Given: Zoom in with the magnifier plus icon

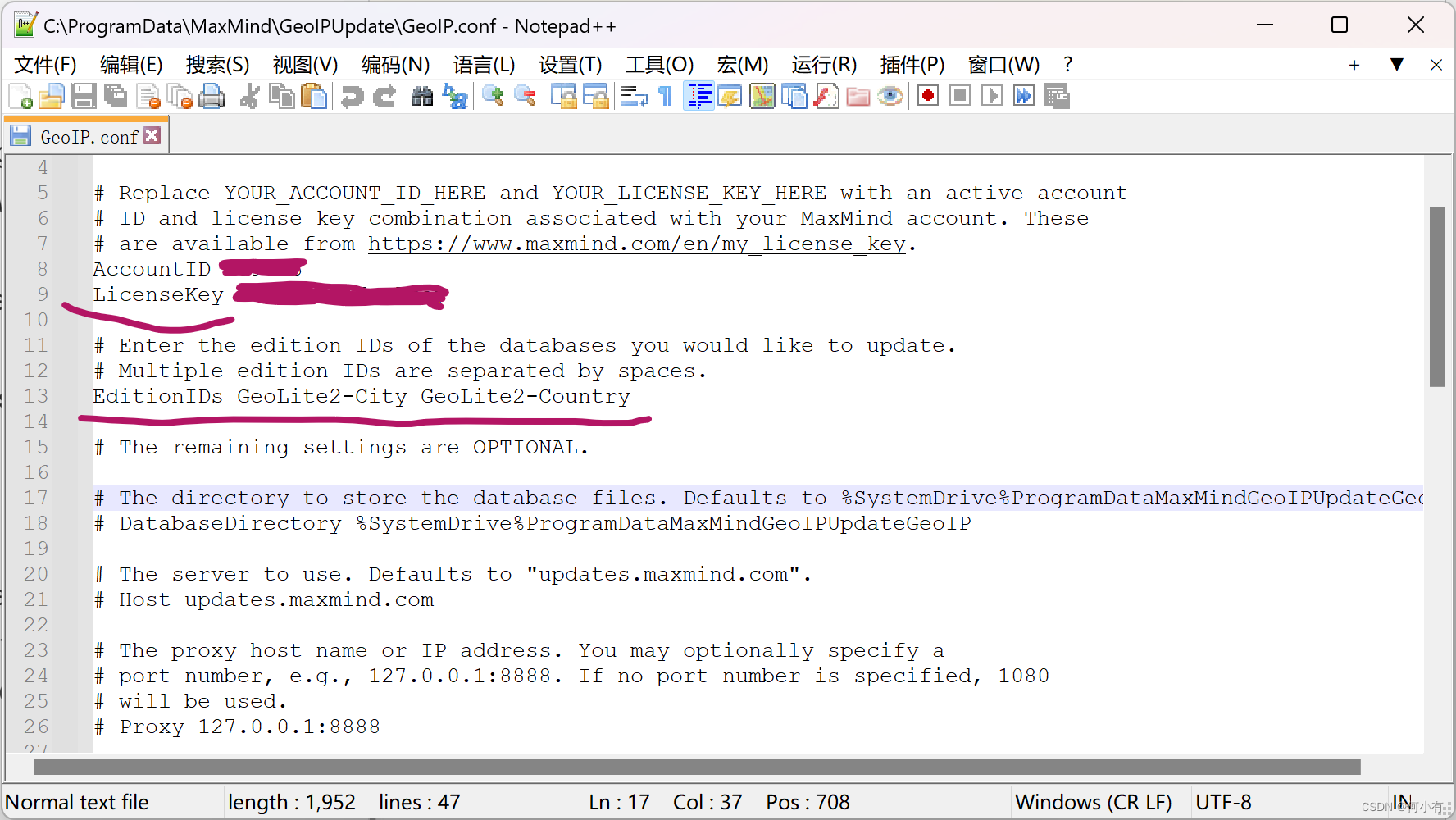Looking at the screenshot, I should pos(493,97).
